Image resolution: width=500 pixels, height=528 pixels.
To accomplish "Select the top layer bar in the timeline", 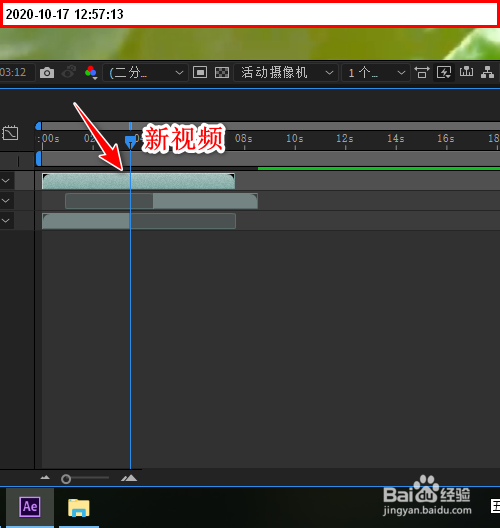I will pyautogui.click(x=138, y=181).
